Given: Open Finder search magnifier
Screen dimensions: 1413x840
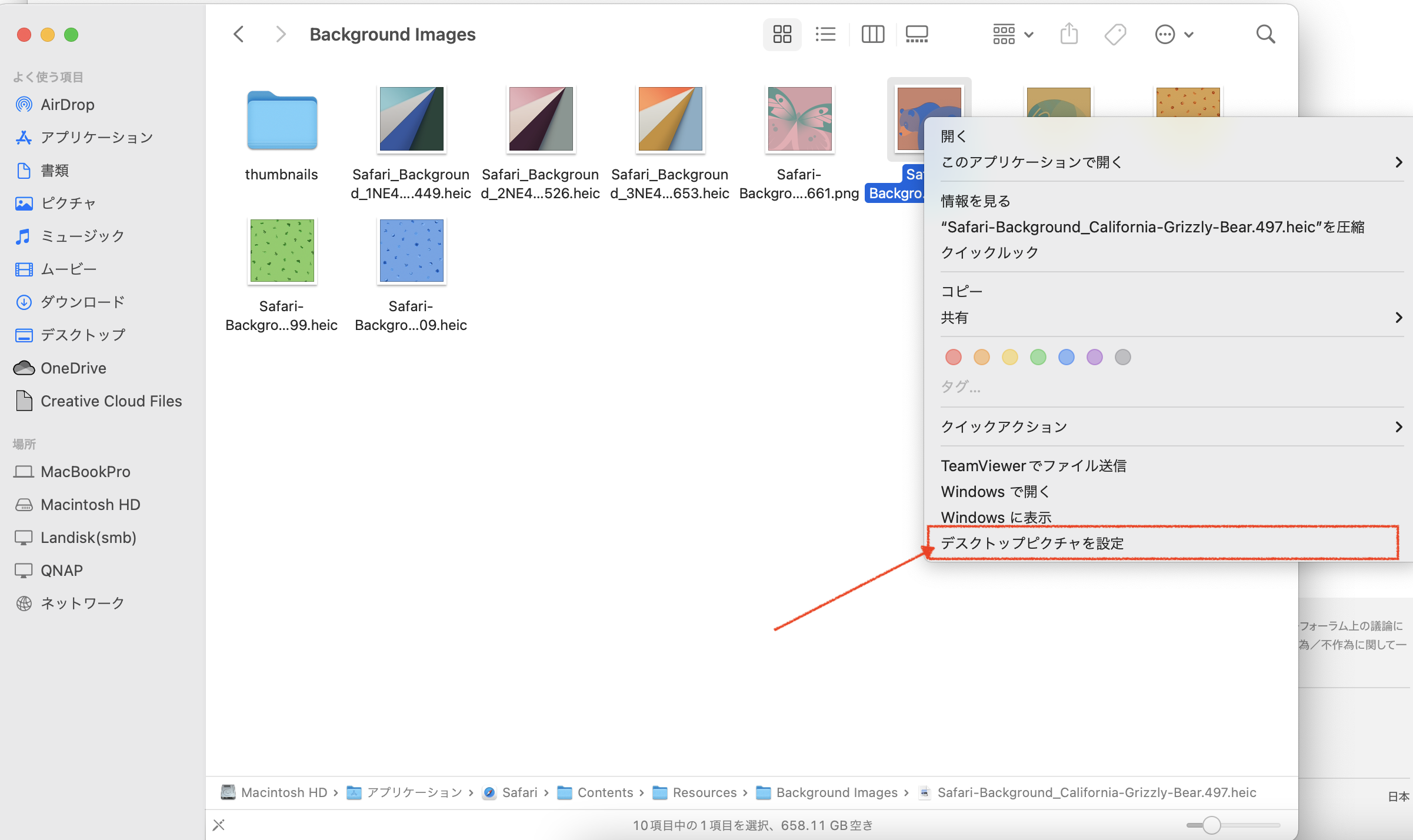Looking at the screenshot, I should pyautogui.click(x=1265, y=34).
